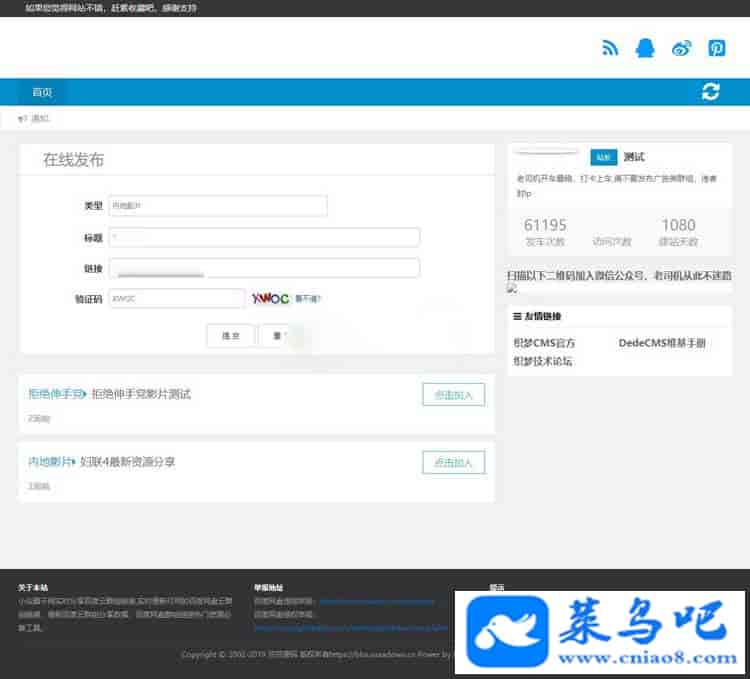Click the 标题 title input field
The height and width of the screenshot is (679, 750).
pos(264,238)
